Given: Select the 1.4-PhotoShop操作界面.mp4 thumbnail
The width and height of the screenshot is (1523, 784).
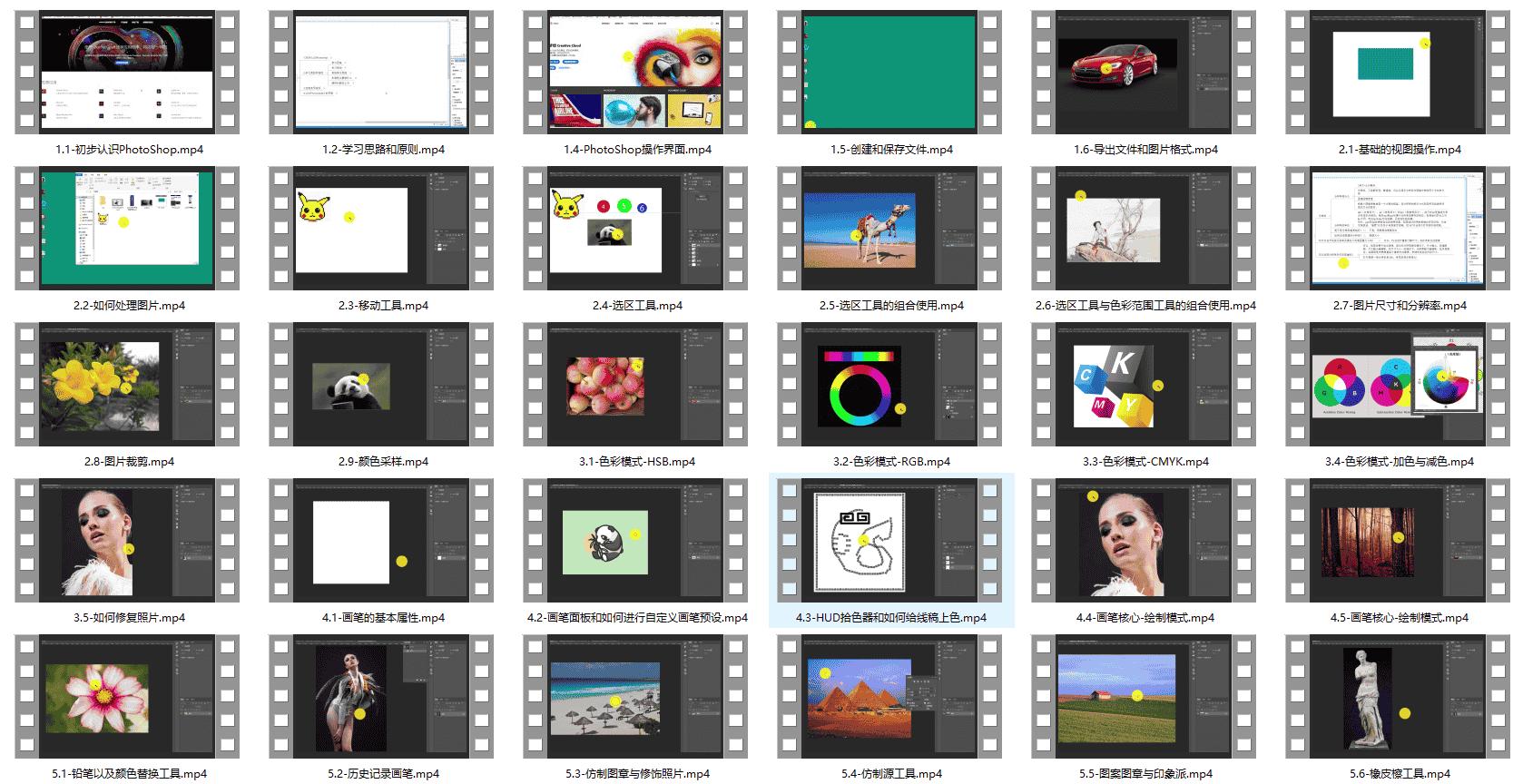Looking at the screenshot, I should click(635, 73).
